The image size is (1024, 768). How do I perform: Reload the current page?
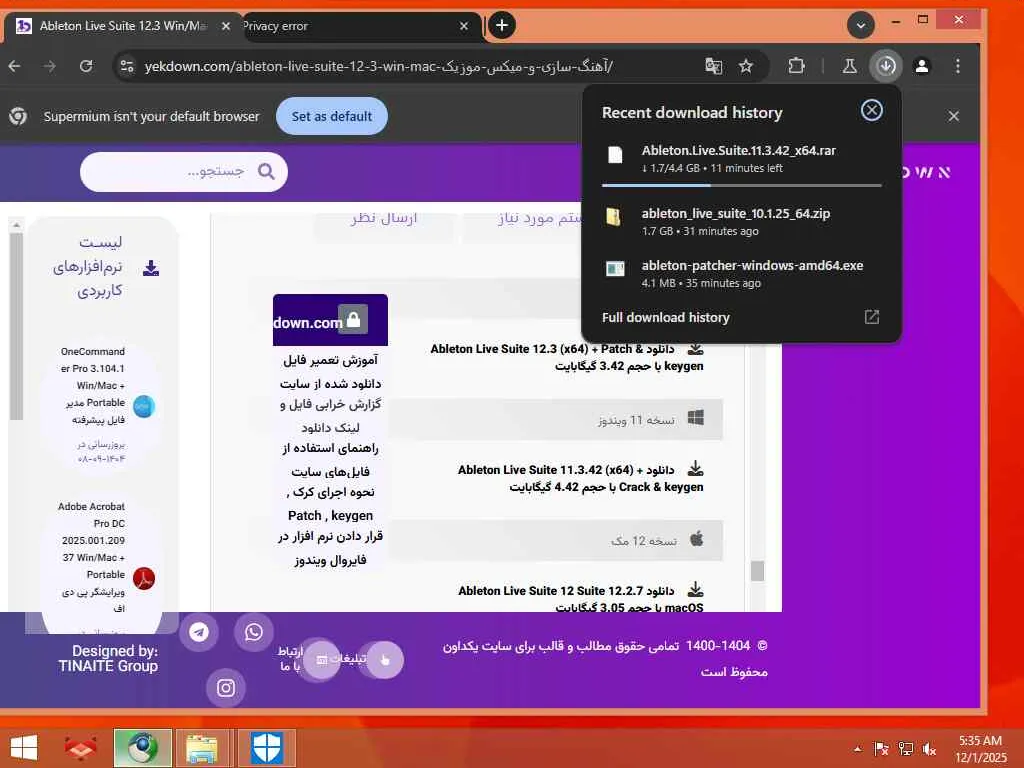click(86, 66)
